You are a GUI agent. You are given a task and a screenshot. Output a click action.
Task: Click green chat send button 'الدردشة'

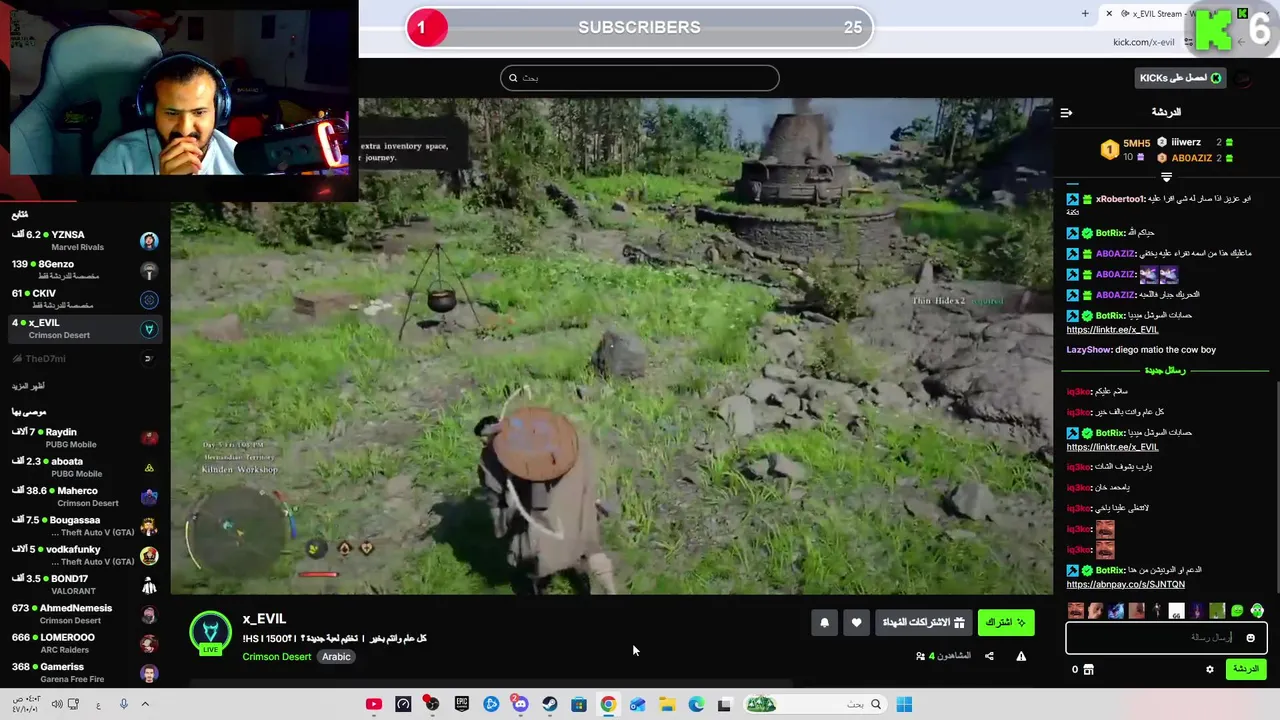pos(1246,669)
